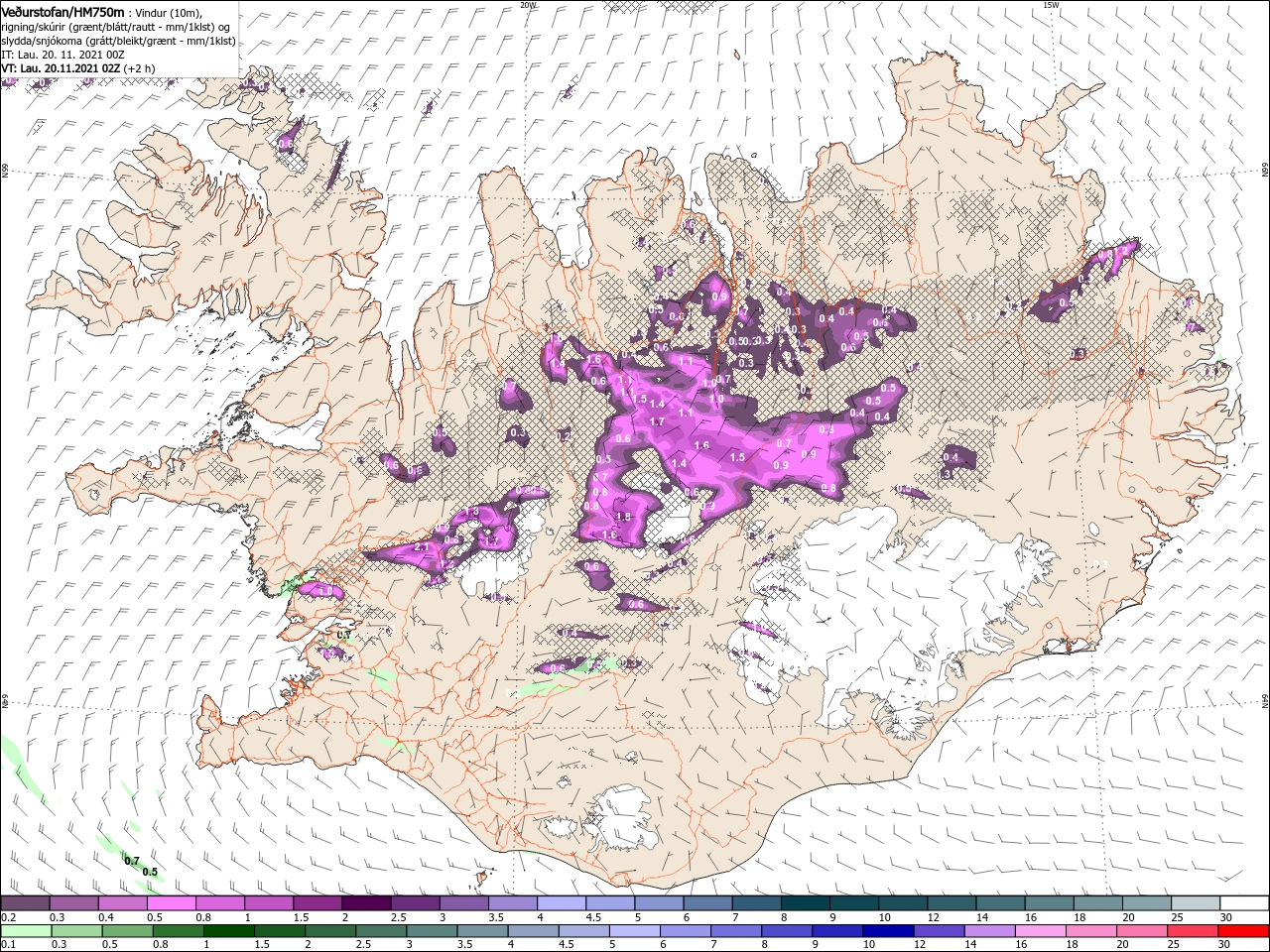Pick upper legend swatch between 1.5 and 2

317,903
